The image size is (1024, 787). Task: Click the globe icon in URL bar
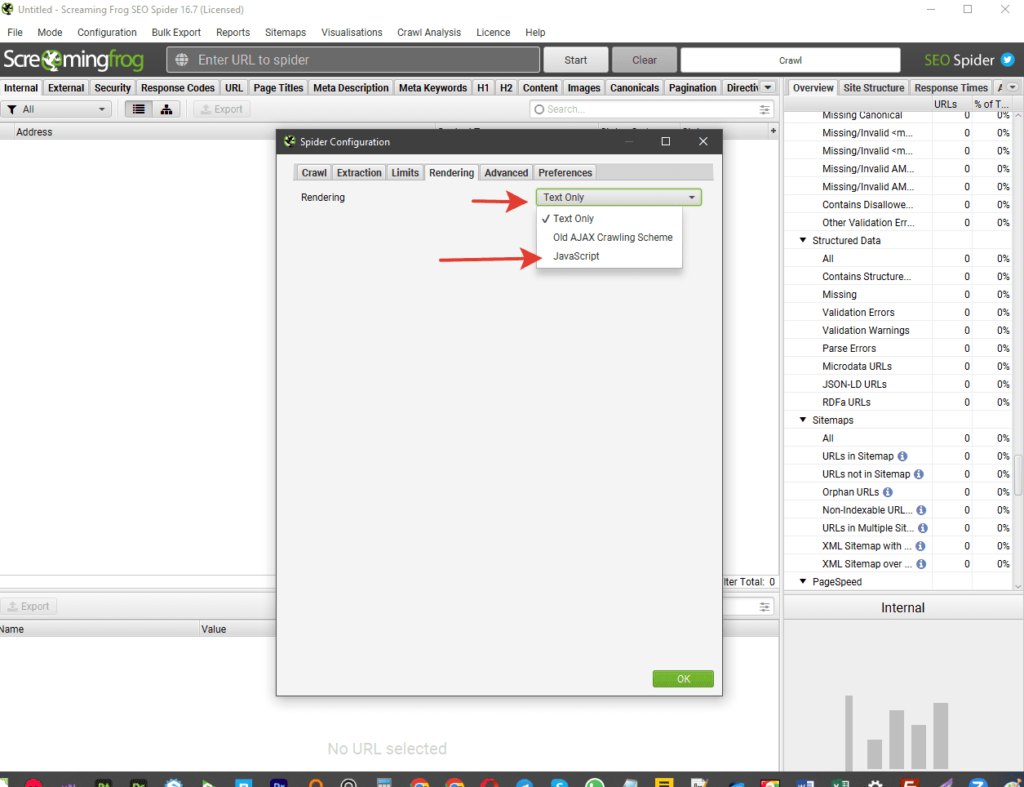[x=182, y=60]
